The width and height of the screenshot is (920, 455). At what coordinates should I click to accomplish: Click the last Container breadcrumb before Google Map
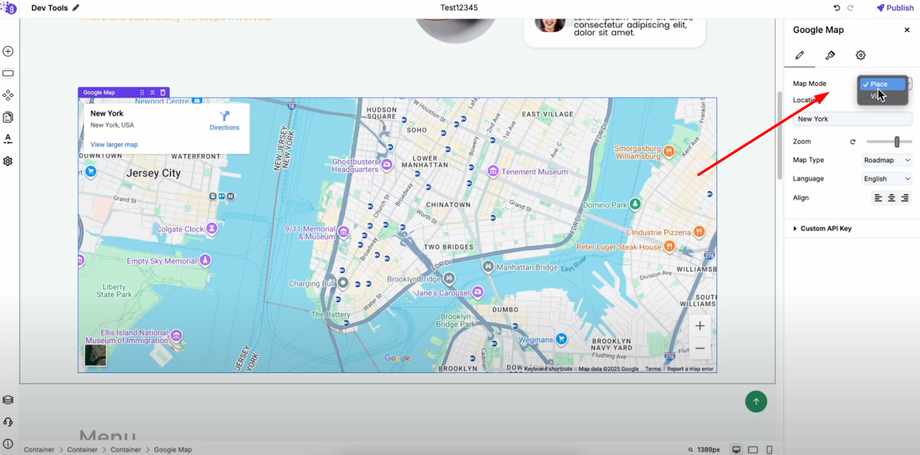(126, 450)
